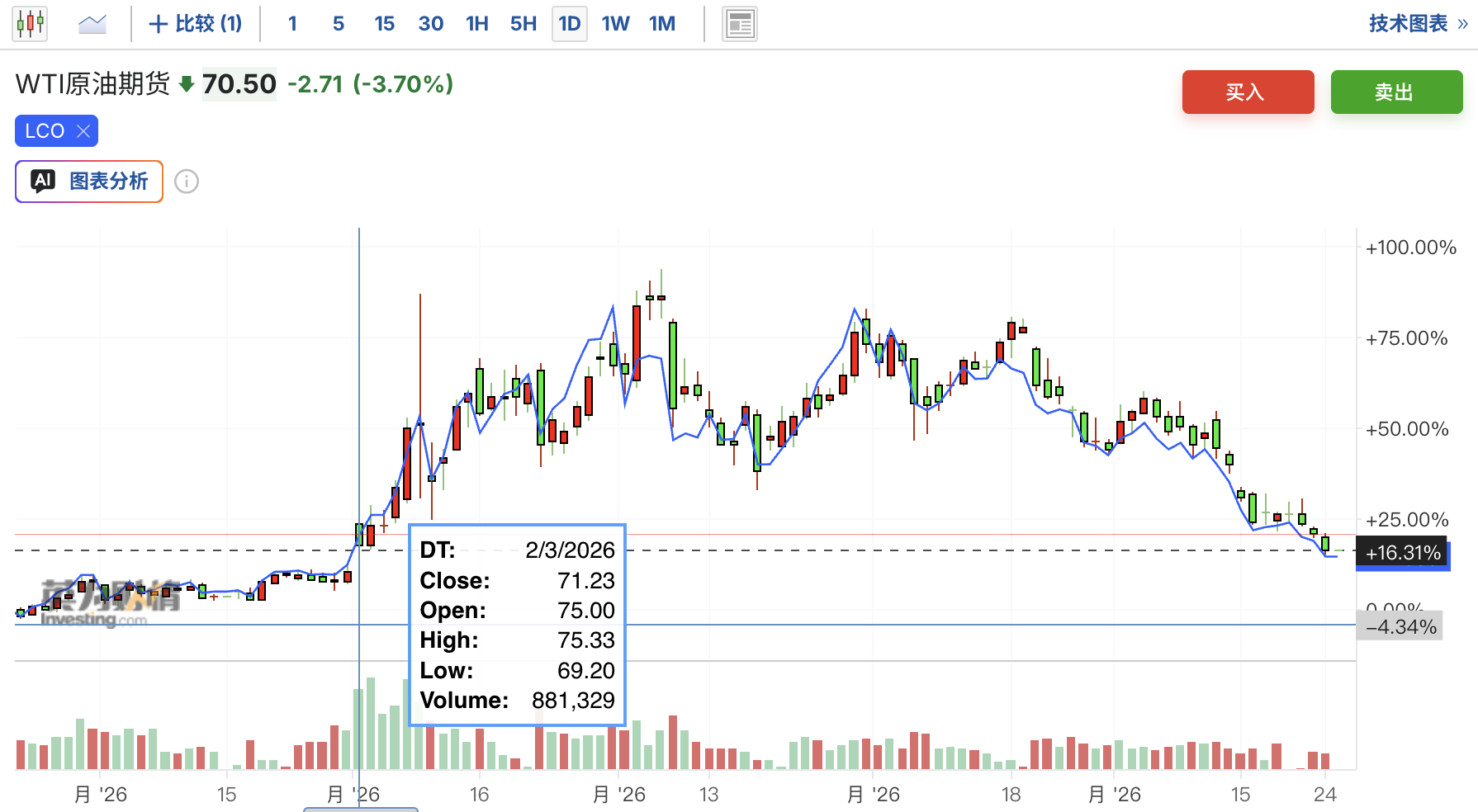The width and height of the screenshot is (1478, 812).
Task: Switch to the area chart icon
Action: coord(92,24)
